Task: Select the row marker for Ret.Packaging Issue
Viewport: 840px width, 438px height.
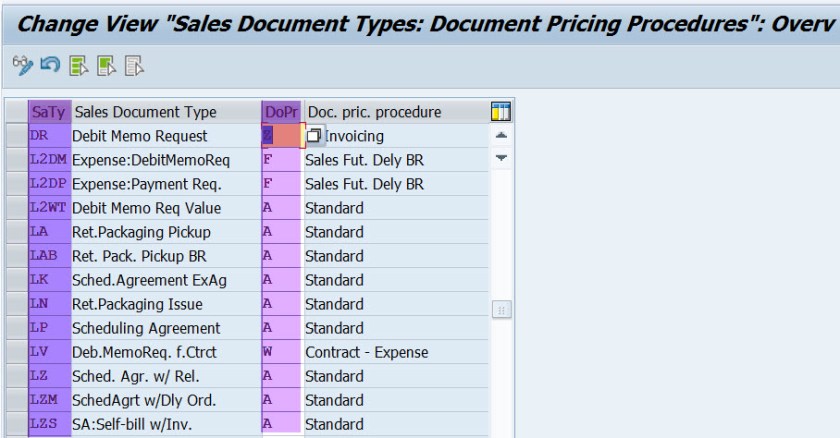Action: [x=16, y=304]
